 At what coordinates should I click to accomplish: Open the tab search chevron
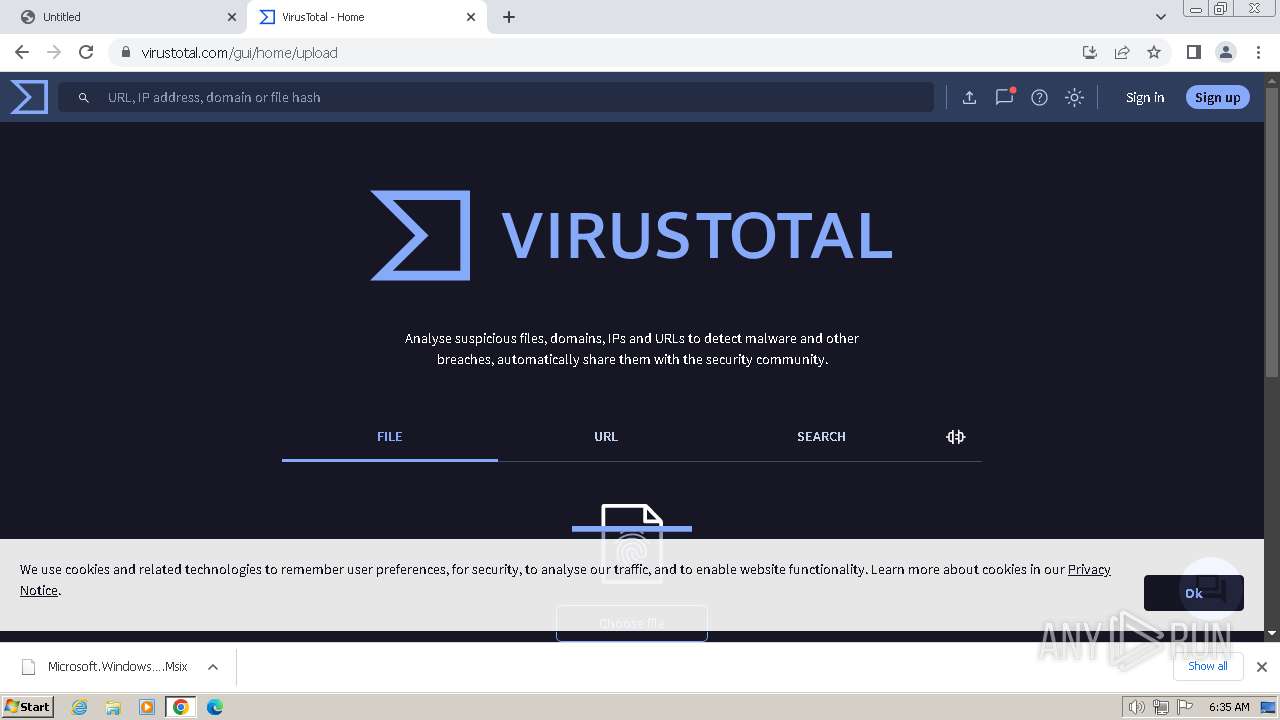1160,17
